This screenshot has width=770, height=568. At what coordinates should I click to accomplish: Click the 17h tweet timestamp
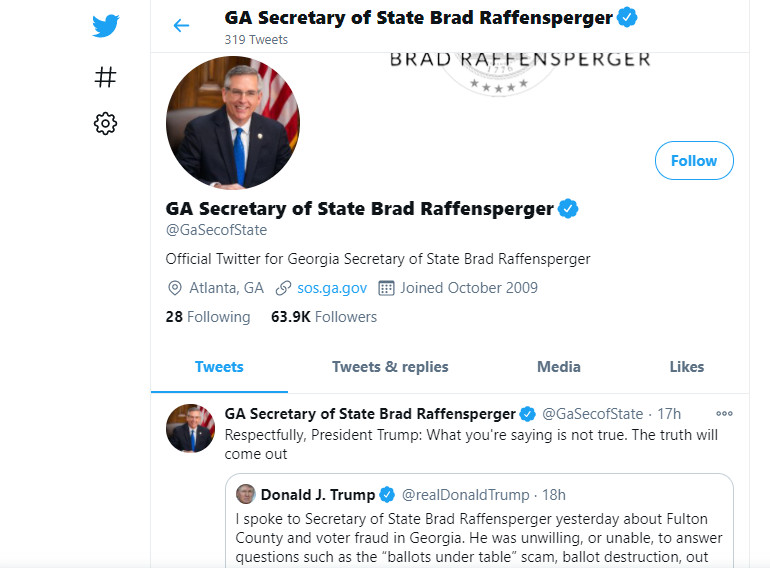669,414
